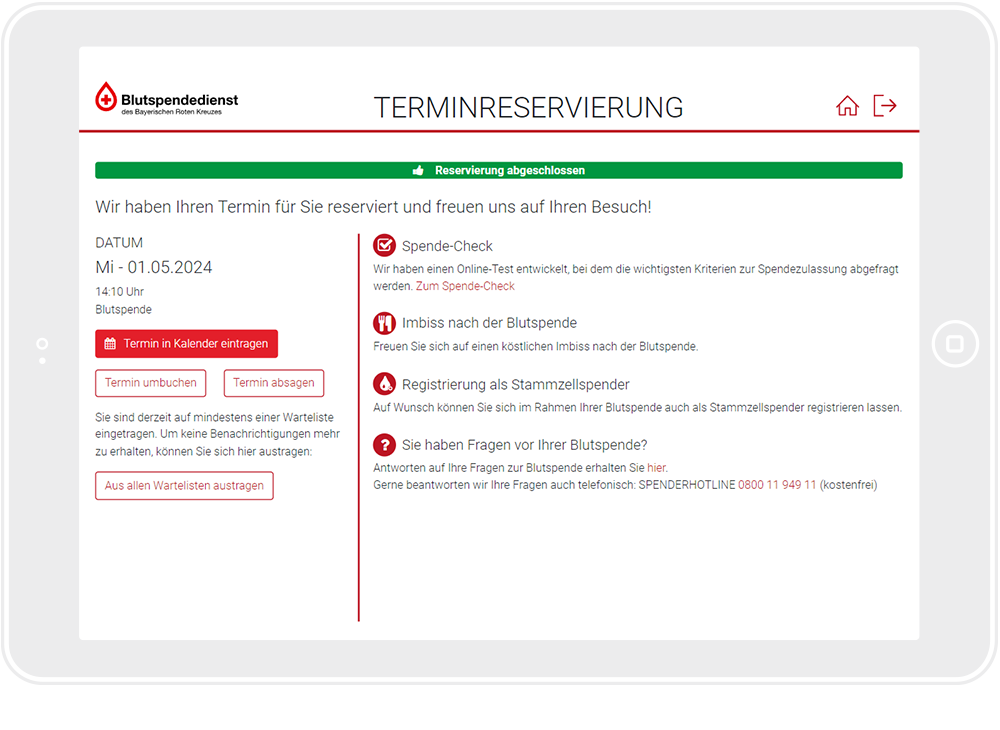Follow the 'hier' link for answers
This screenshot has height=730, width=1000.
656,468
